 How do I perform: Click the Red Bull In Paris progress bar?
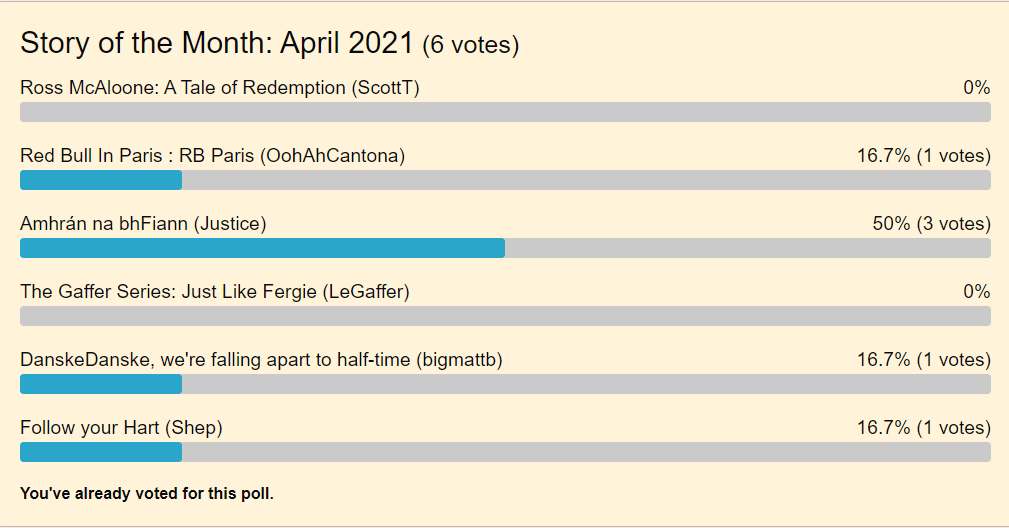click(505, 180)
